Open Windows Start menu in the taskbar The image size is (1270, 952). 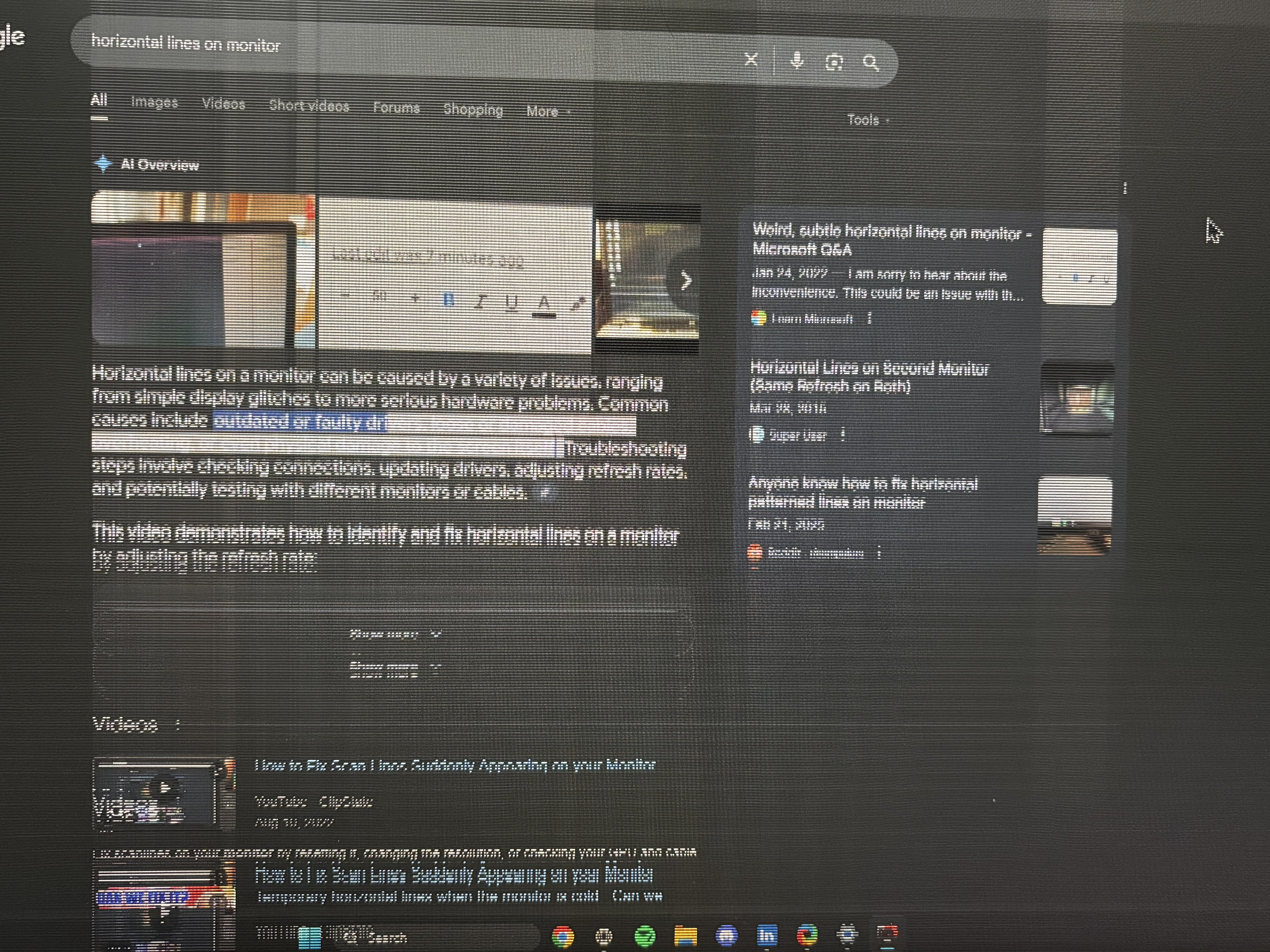click(310, 937)
